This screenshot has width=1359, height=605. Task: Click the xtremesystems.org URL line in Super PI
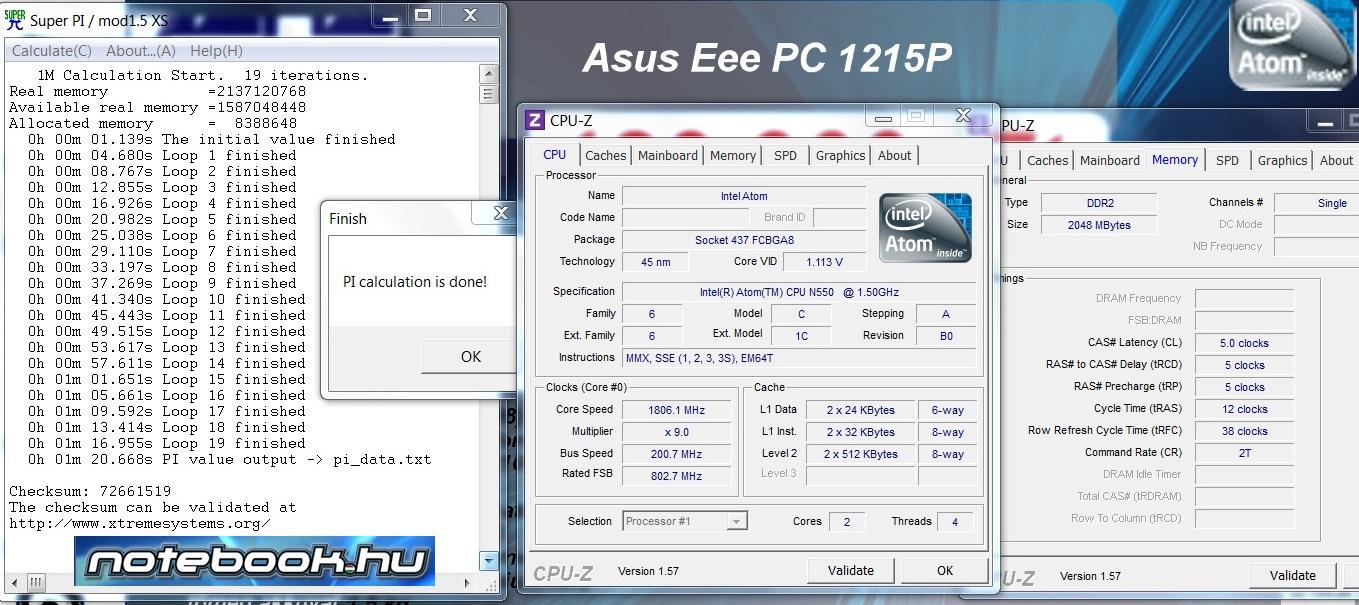(139, 523)
